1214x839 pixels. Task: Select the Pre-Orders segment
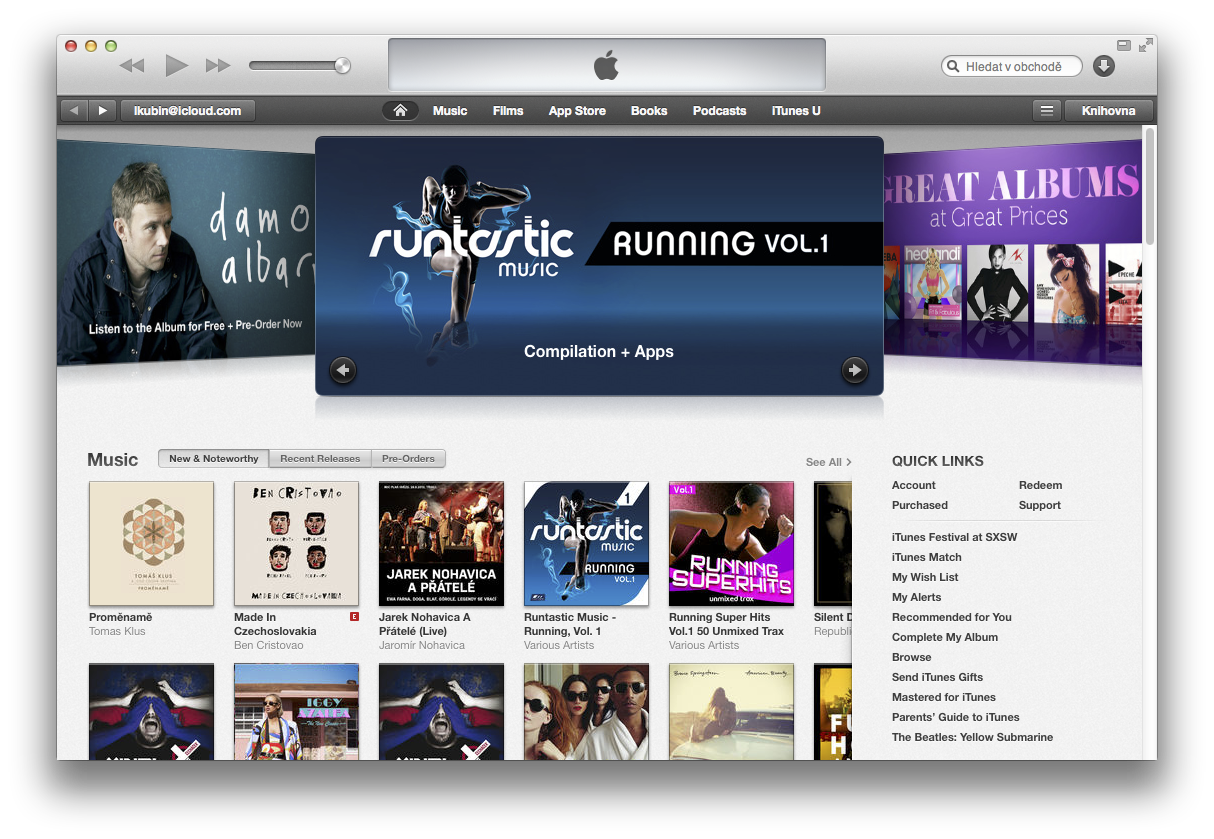pyautogui.click(x=408, y=459)
